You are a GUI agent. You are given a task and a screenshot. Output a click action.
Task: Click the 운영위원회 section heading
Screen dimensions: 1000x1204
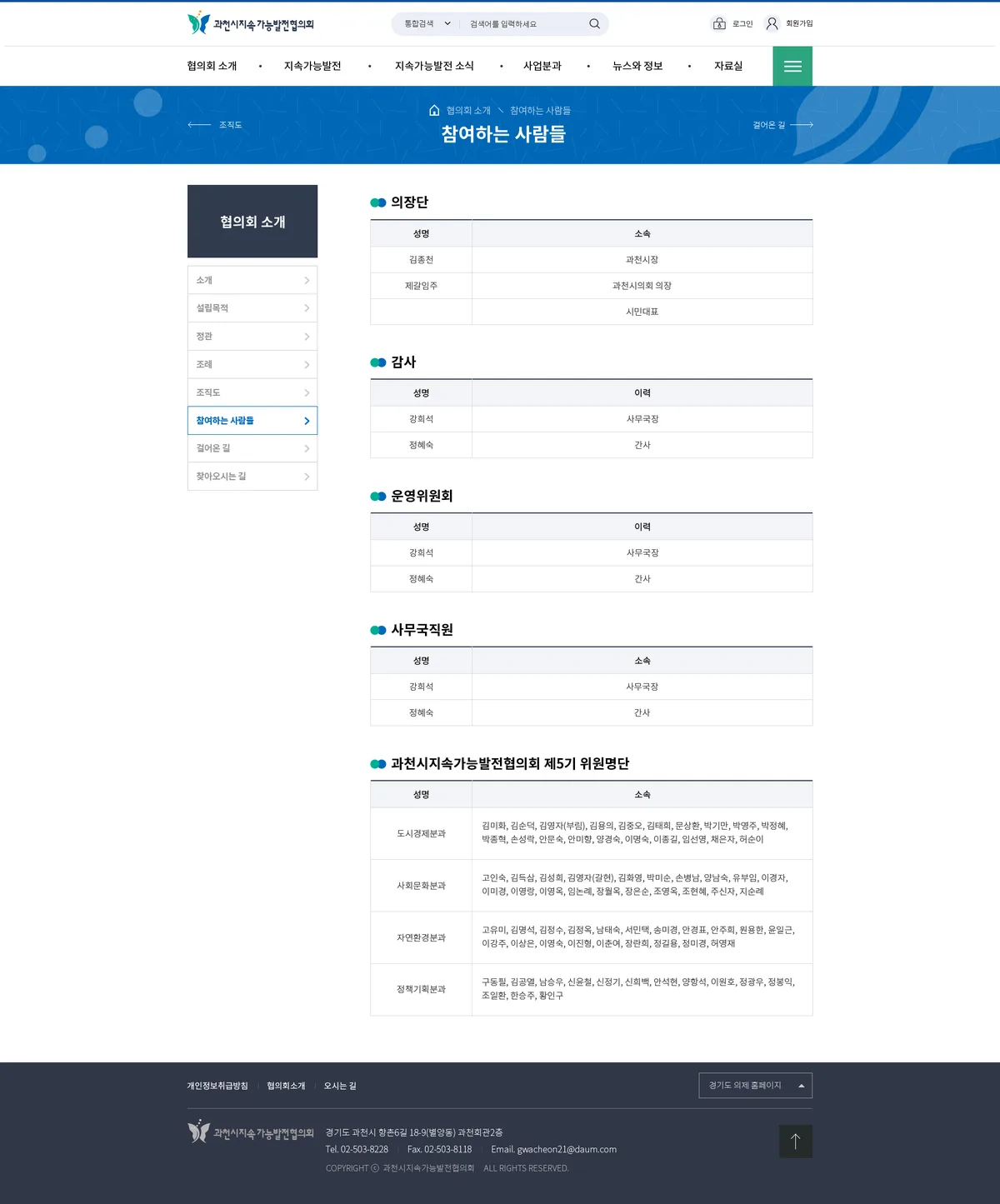(422, 496)
